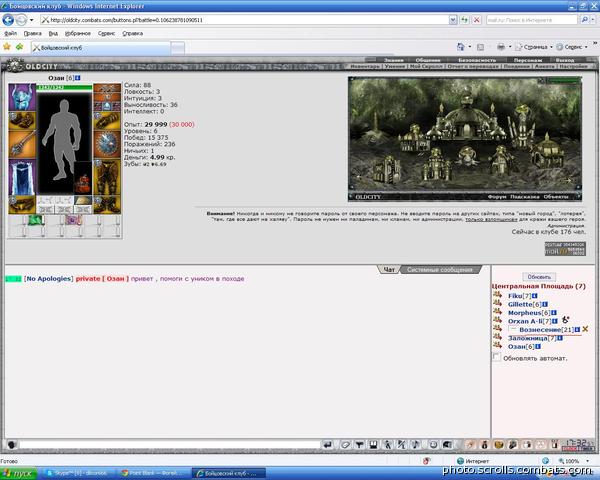600x480 pixels.
Task: Open the 100% zoom level dropdown
Action: click(587, 461)
